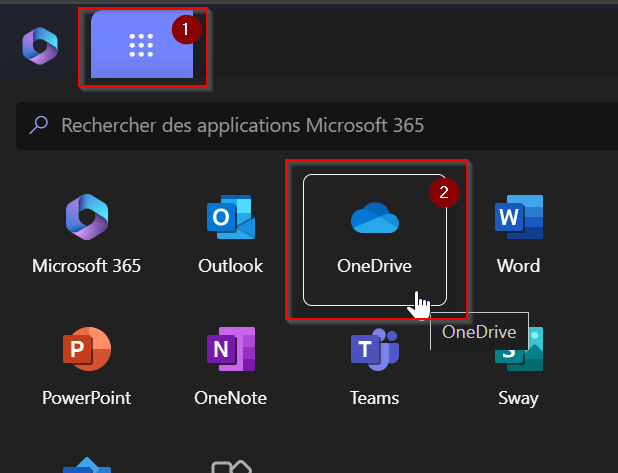Click the Microsoft 365 Copilot logo in header
618x473 pixels.
coord(40,45)
